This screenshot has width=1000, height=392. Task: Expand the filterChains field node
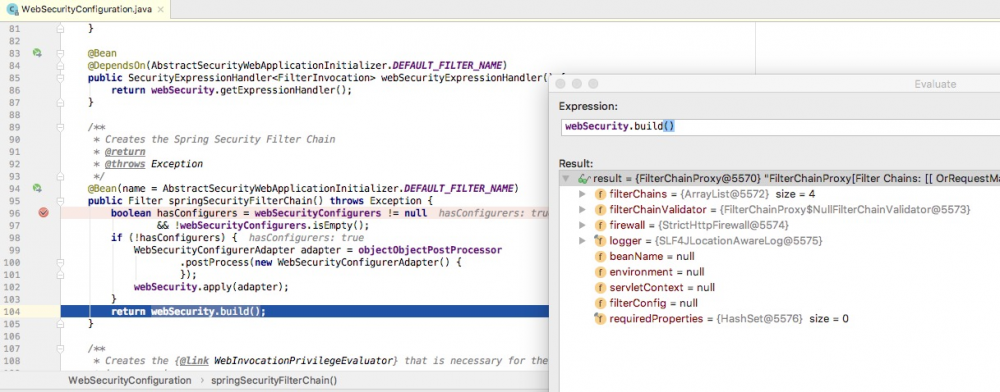point(582,194)
